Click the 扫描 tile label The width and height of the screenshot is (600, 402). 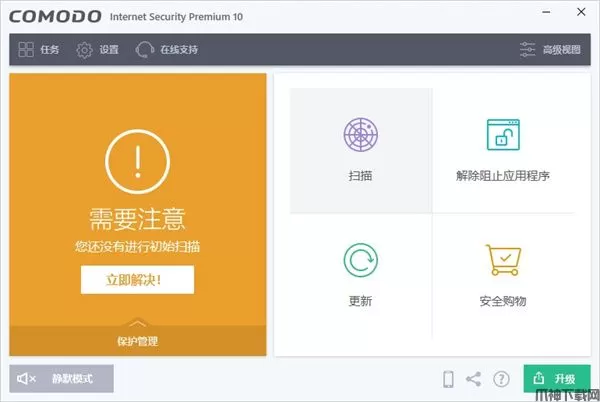(x=360, y=176)
